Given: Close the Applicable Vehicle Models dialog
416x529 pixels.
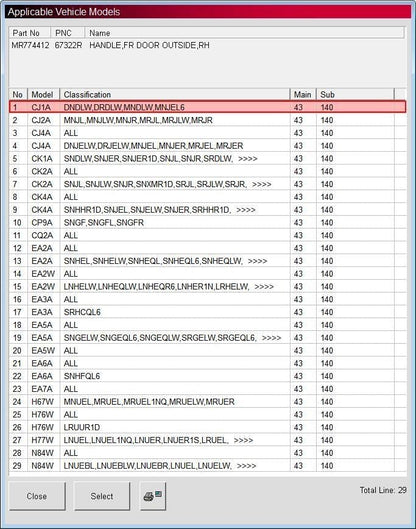Looking at the screenshot, I should click(x=37, y=496).
